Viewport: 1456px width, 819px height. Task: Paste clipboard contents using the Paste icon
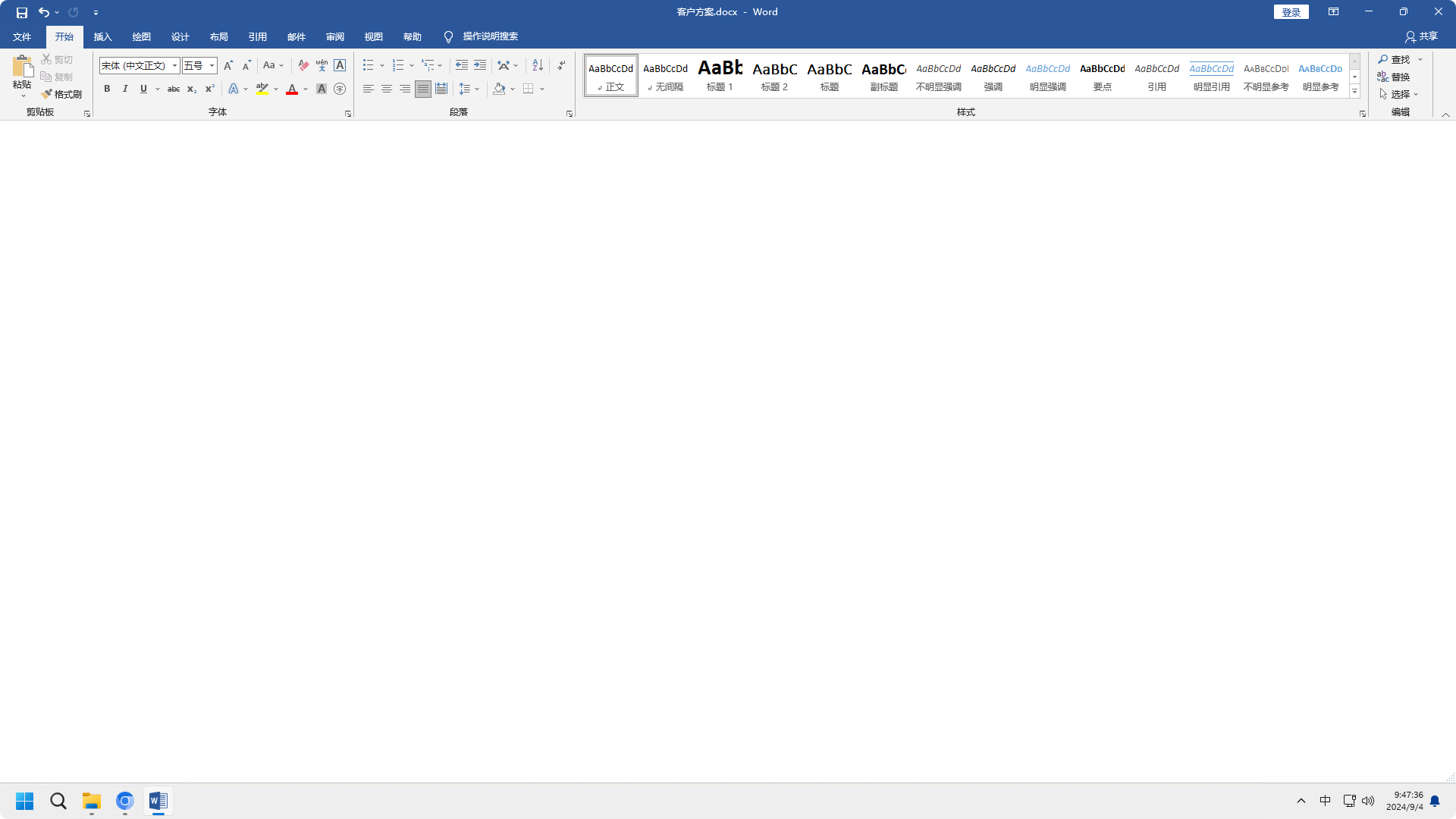point(22,66)
